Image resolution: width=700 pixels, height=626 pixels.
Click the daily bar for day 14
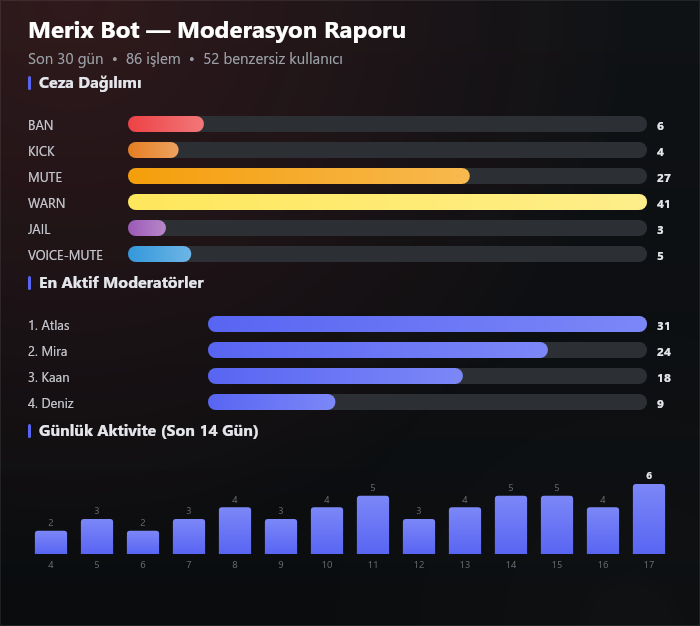[x=511, y=525]
